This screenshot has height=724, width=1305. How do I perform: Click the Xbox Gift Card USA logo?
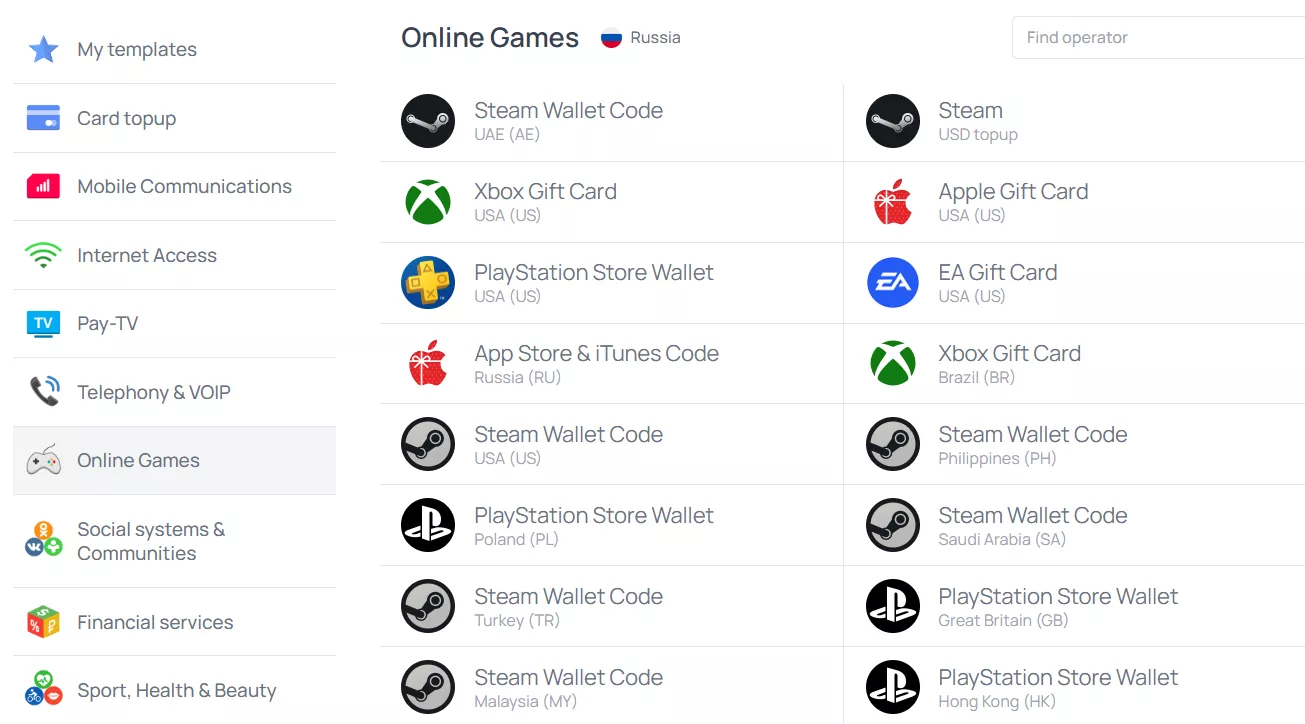point(428,202)
